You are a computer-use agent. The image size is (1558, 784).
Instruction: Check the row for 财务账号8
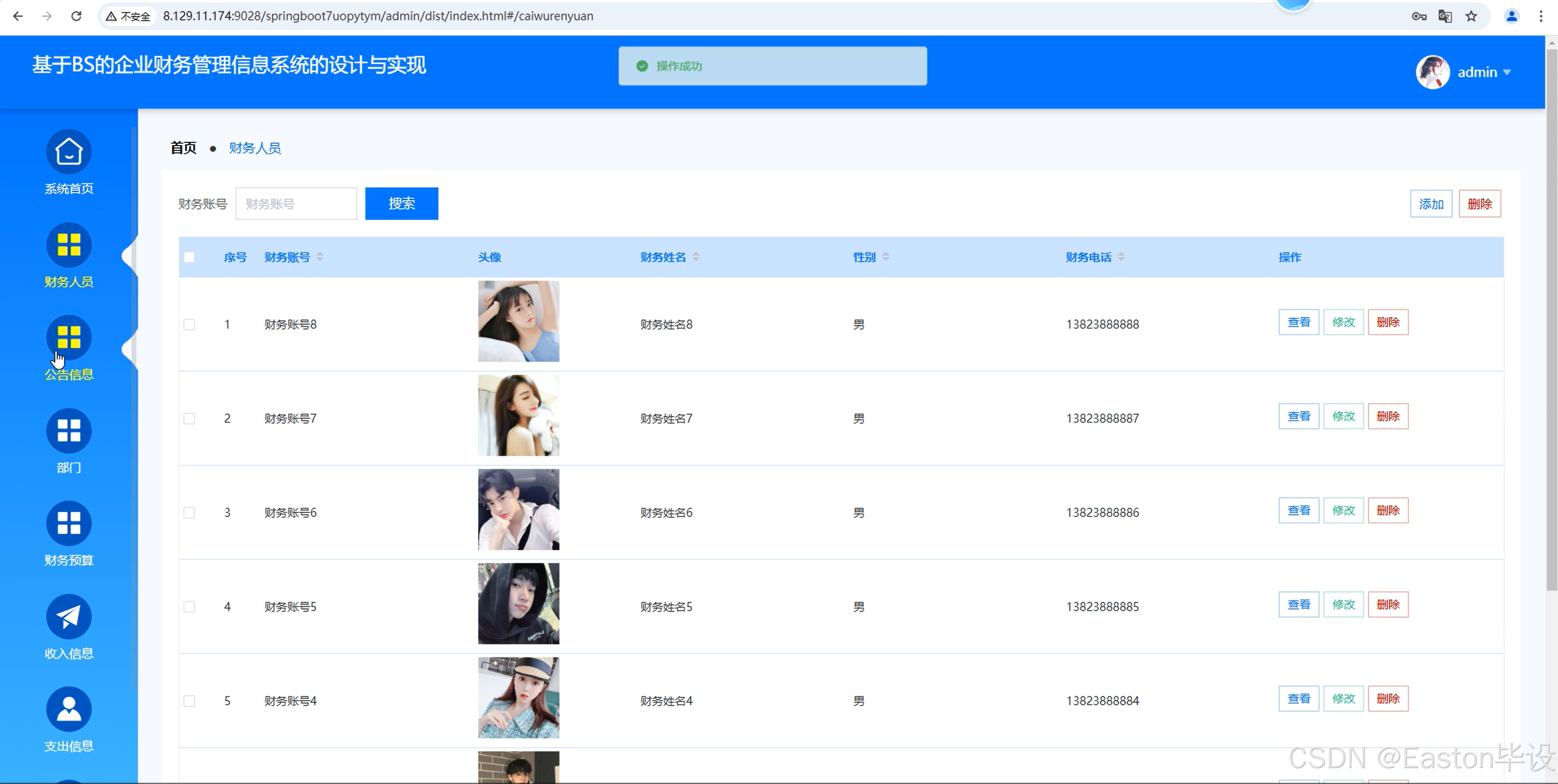189,325
